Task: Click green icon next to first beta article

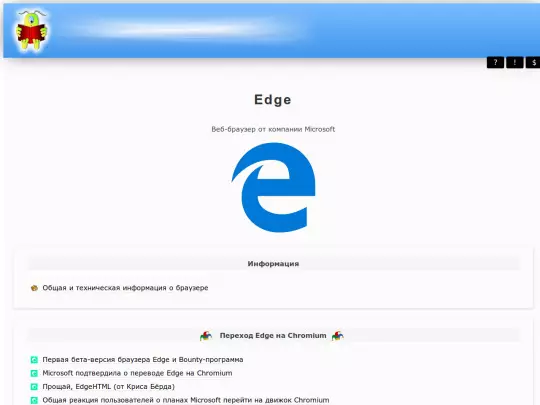Action: point(34,360)
